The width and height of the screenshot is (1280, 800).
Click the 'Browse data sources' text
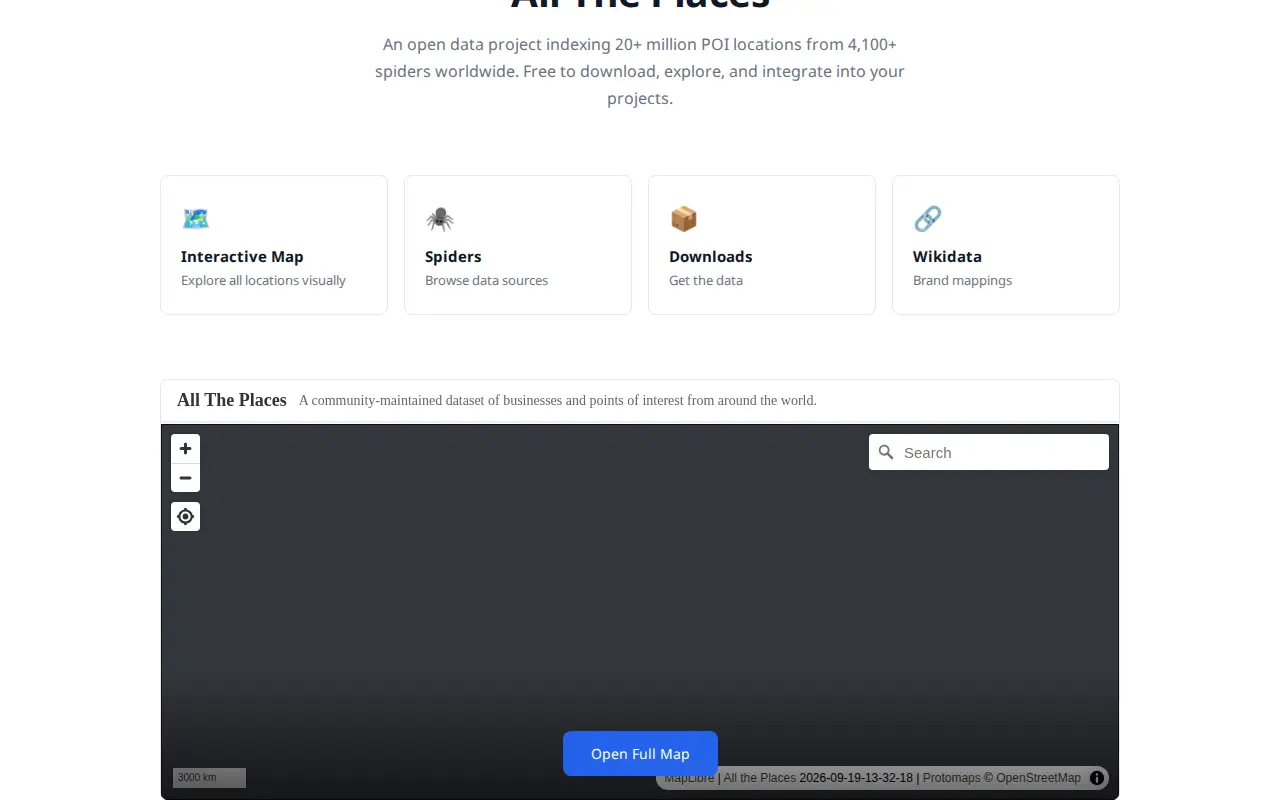pos(486,281)
